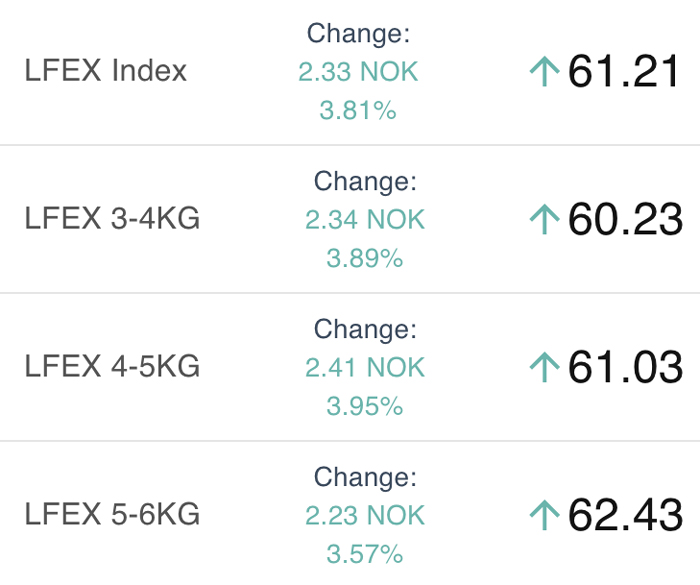Click the 3.89% percentage change

click(x=365, y=258)
